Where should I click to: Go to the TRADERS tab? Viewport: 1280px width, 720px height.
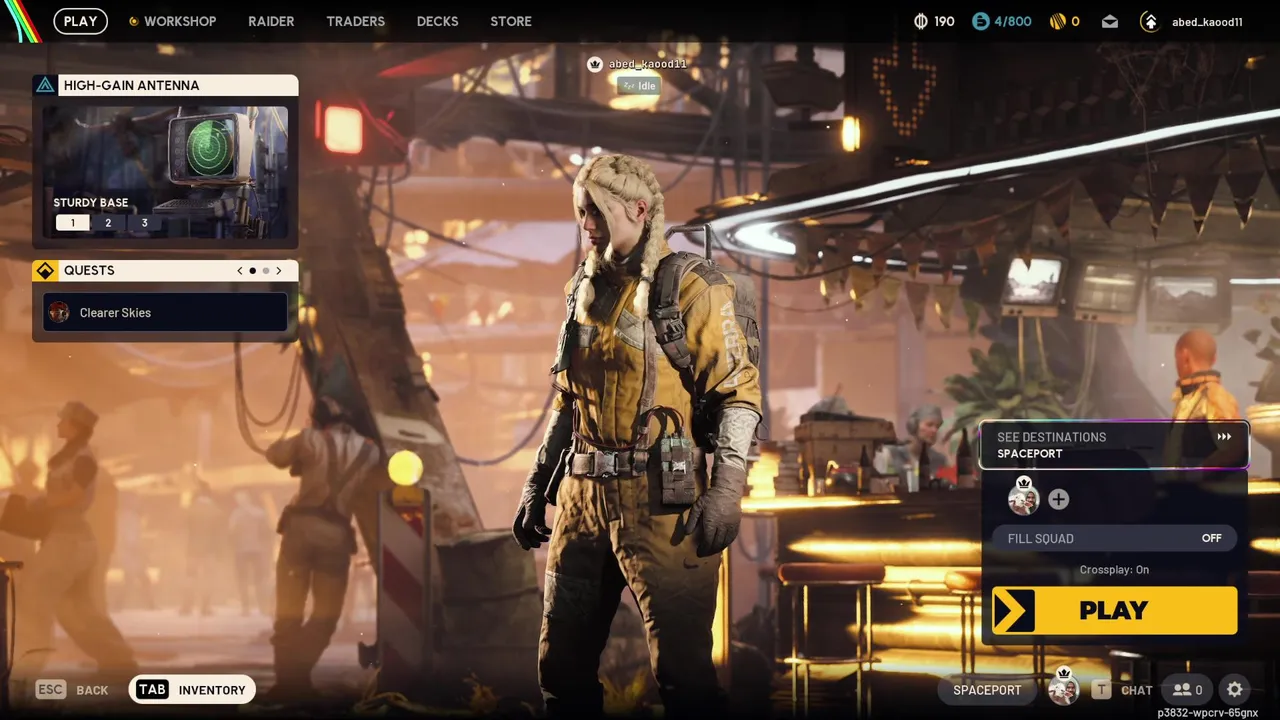pyautogui.click(x=355, y=21)
